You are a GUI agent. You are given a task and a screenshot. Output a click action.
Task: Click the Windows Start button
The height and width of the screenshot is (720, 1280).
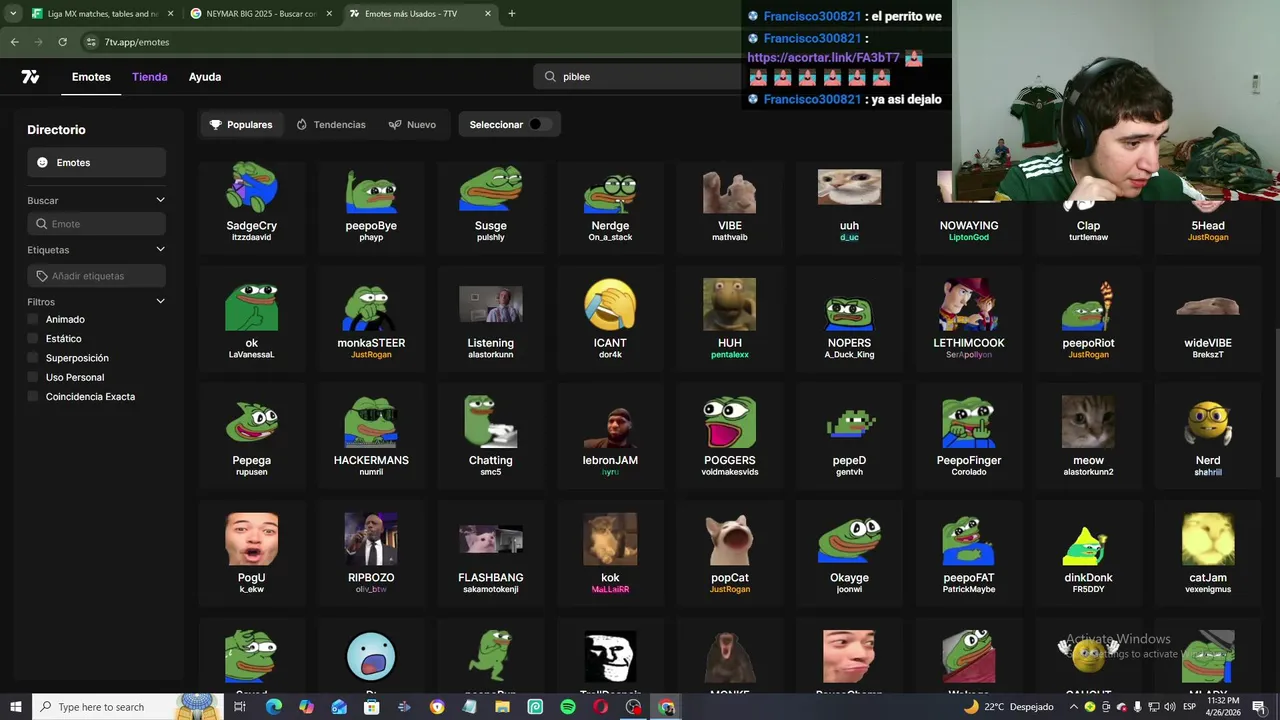tap(15, 707)
